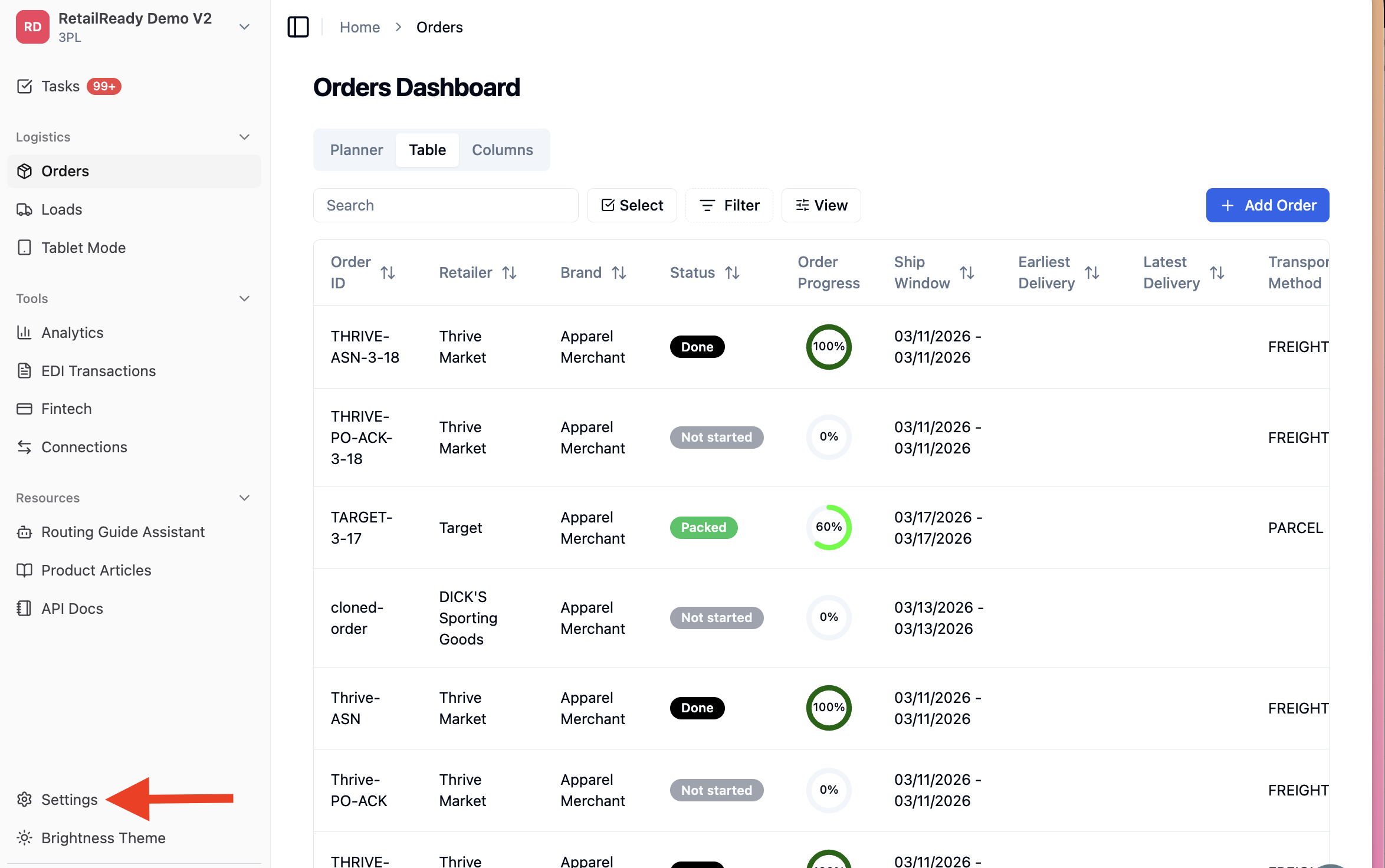Open the workspace switcher chevron

244,27
